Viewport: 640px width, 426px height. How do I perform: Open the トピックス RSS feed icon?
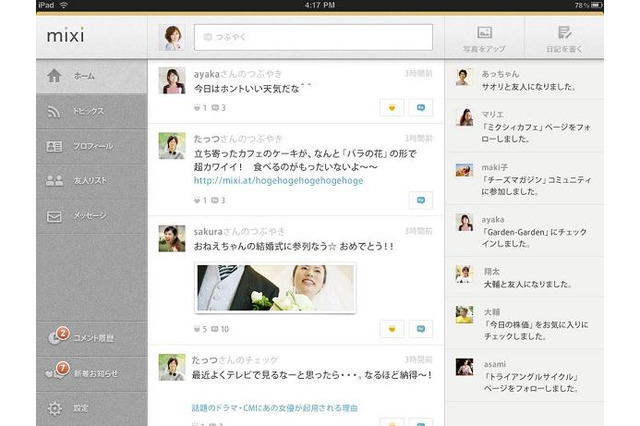(x=54, y=111)
